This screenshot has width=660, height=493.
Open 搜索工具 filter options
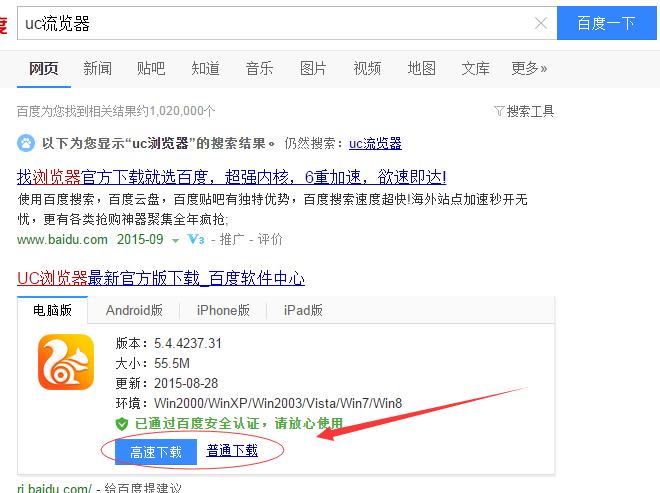[x=530, y=111]
